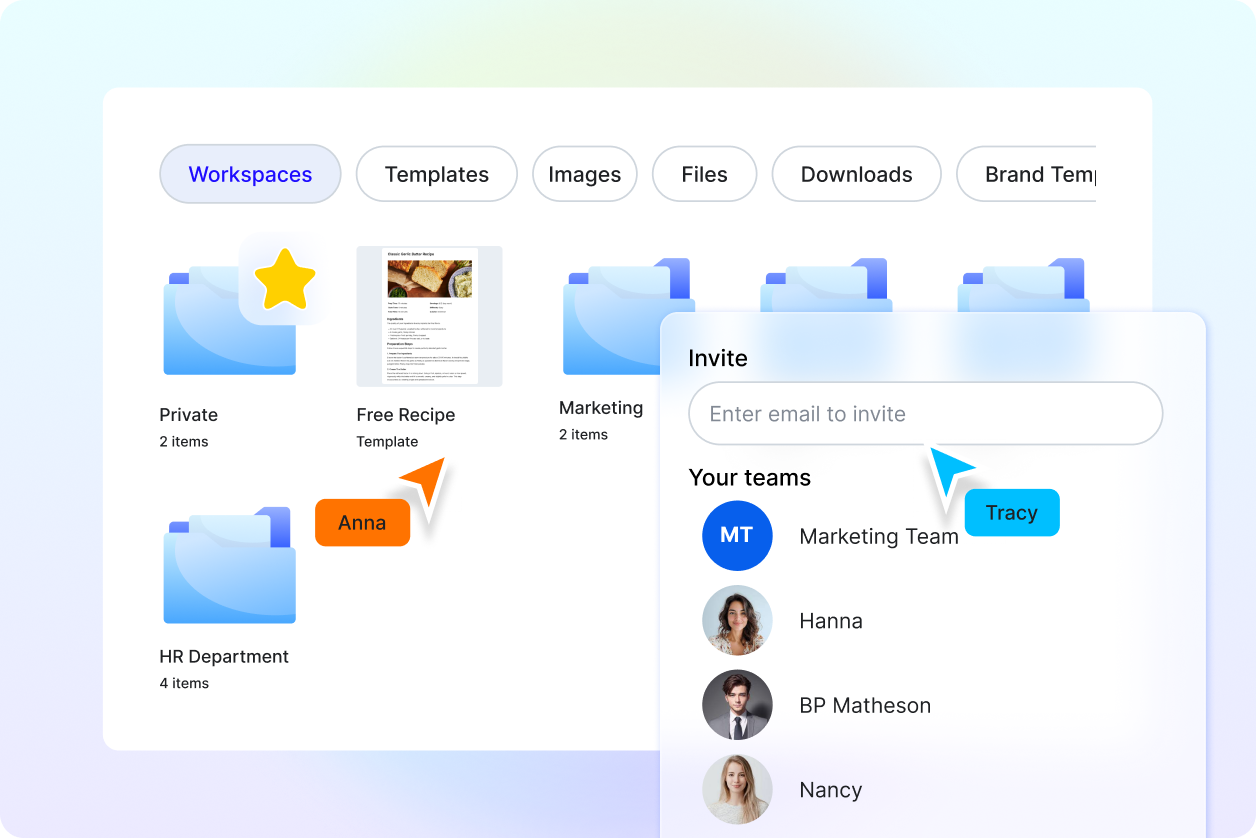Click the email invite input field

925,413
